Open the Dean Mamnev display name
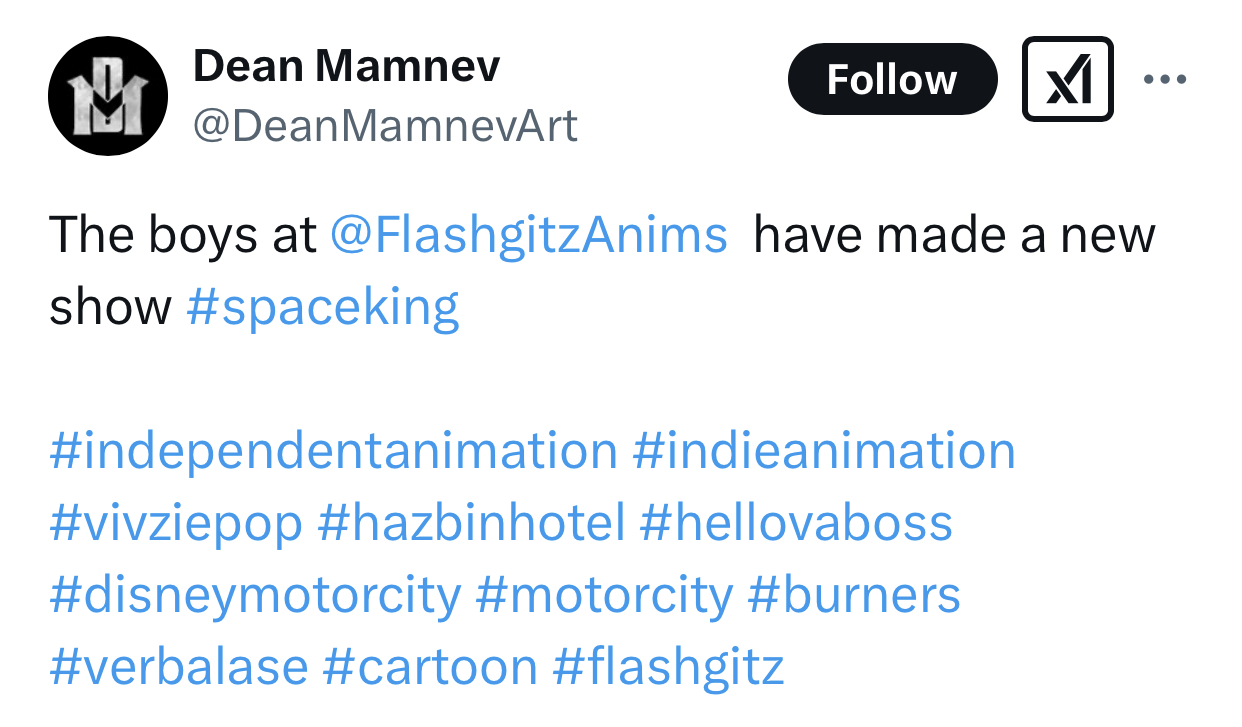This screenshot has width=1242, height=727. [346, 66]
